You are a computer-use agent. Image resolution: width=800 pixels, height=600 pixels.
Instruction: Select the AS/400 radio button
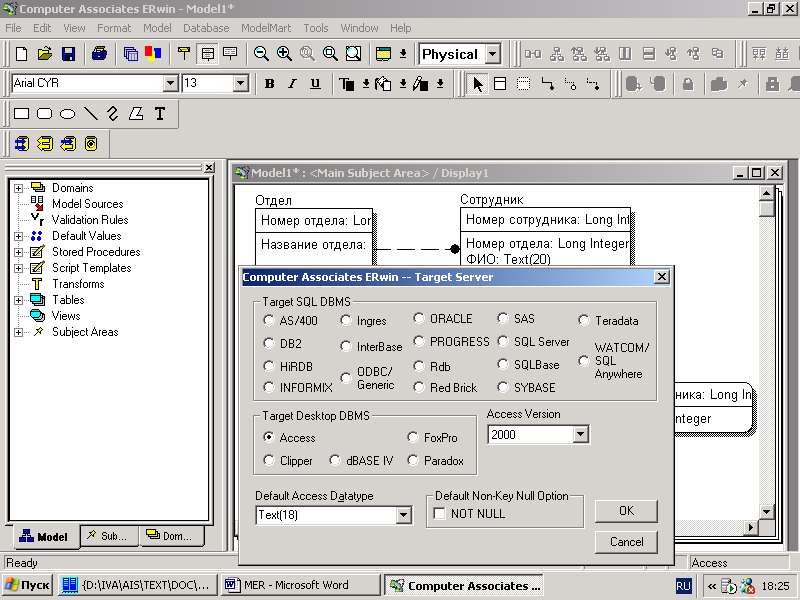point(269,320)
